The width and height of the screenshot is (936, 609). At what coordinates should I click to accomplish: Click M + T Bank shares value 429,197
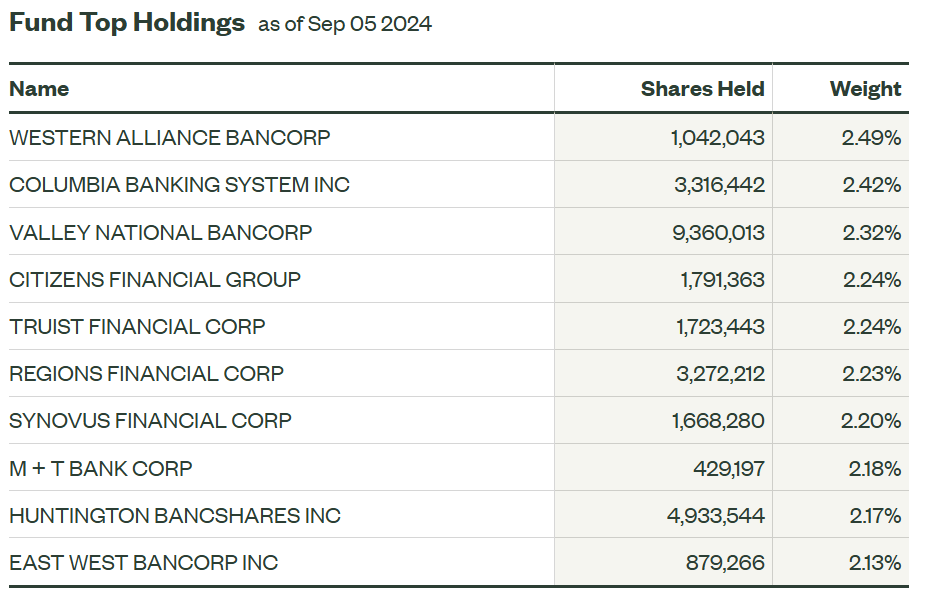pyautogui.click(x=728, y=468)
